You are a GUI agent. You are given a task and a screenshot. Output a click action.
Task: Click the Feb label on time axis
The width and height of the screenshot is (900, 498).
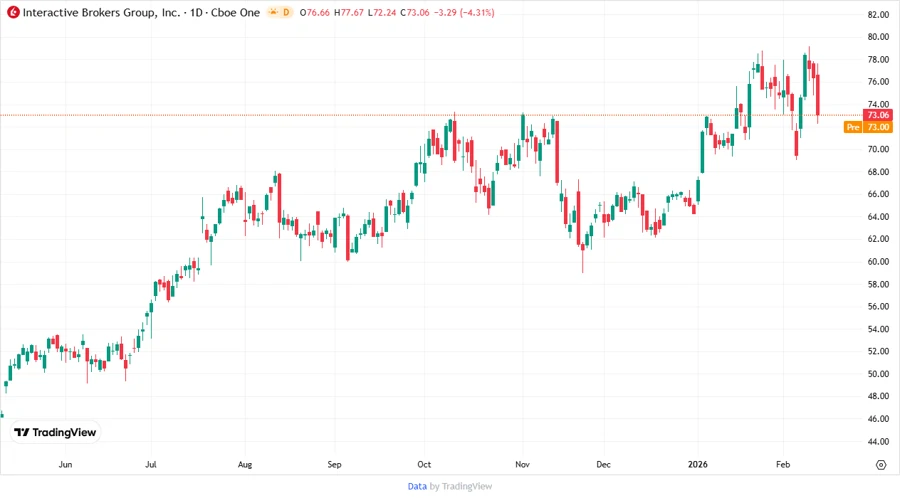point(783,465)
